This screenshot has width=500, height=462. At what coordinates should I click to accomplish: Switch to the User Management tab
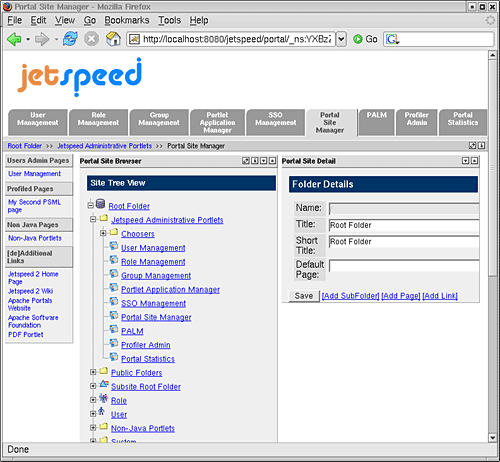[x=38, y=122]
